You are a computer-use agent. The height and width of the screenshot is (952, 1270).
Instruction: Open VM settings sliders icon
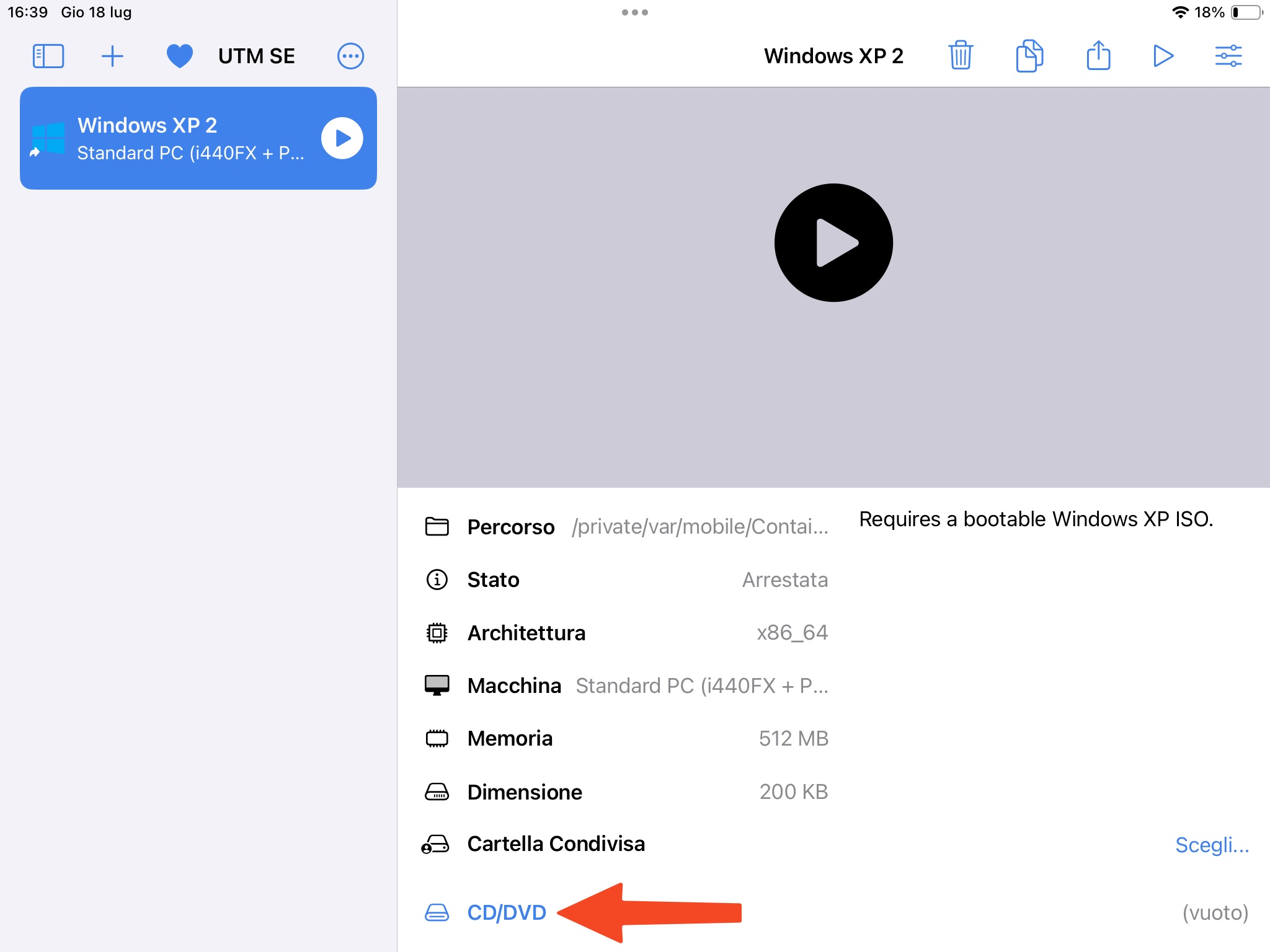tap(1228, 56)
